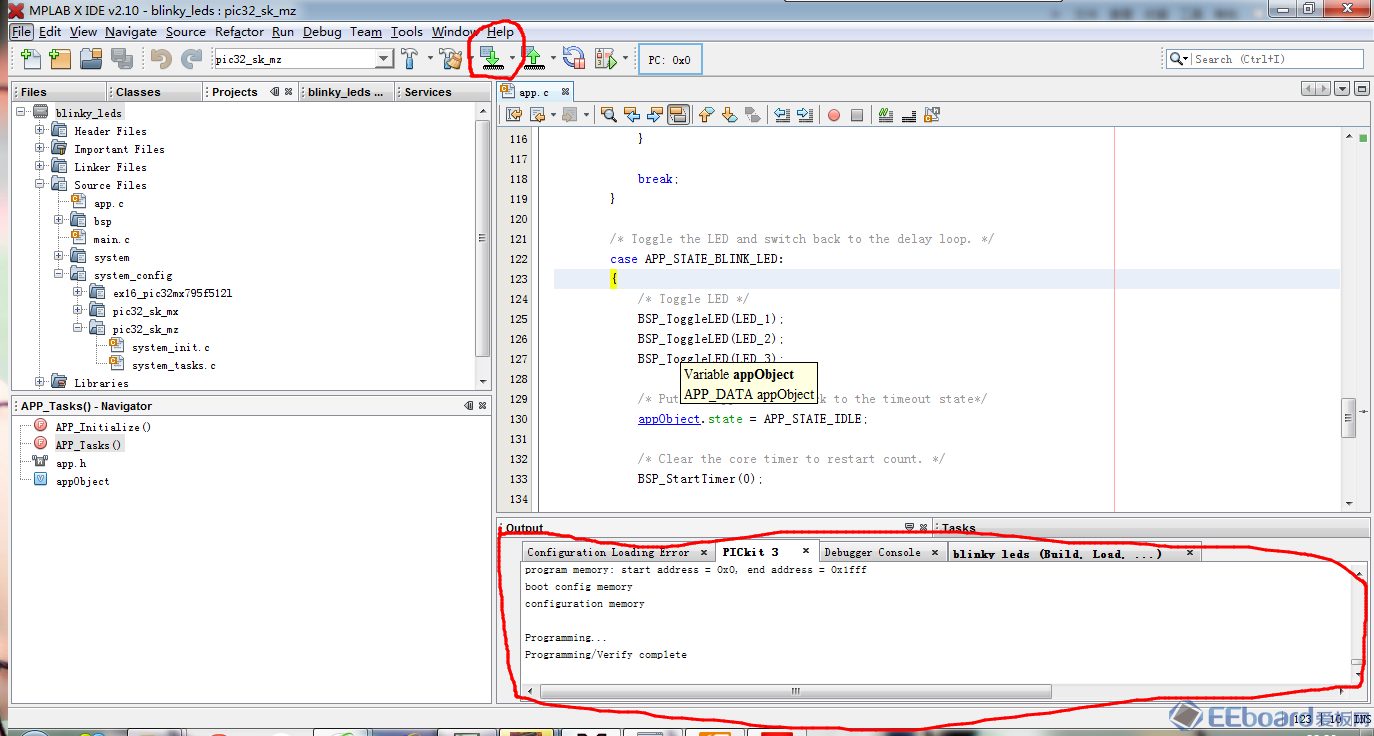Click the Search (Ctrl+I) input field
The width and height of the screenshot is (1374, 736).
[1276, 59]
